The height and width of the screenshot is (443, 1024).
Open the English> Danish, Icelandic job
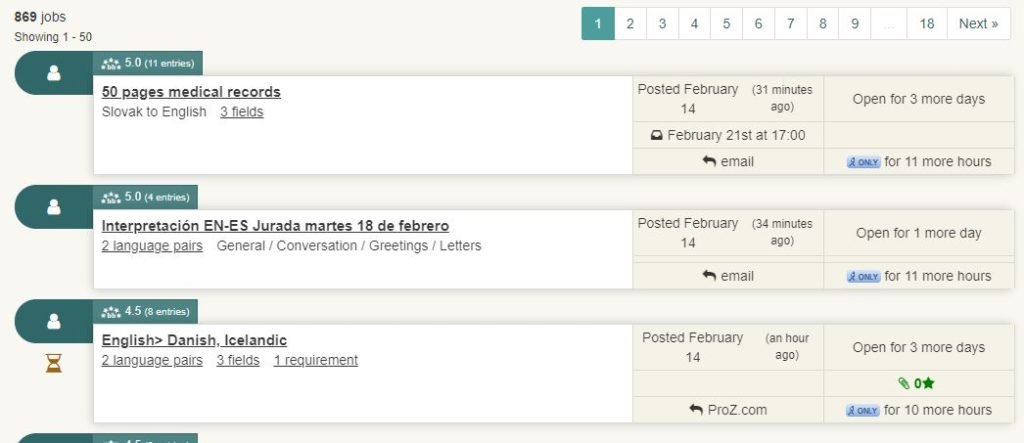click(x=194, y=340)
